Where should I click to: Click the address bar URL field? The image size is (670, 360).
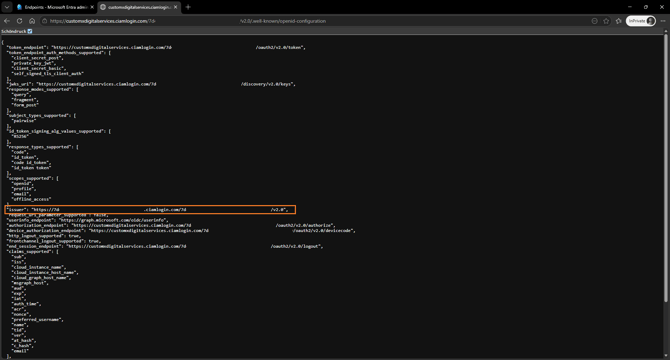[316, 21]
